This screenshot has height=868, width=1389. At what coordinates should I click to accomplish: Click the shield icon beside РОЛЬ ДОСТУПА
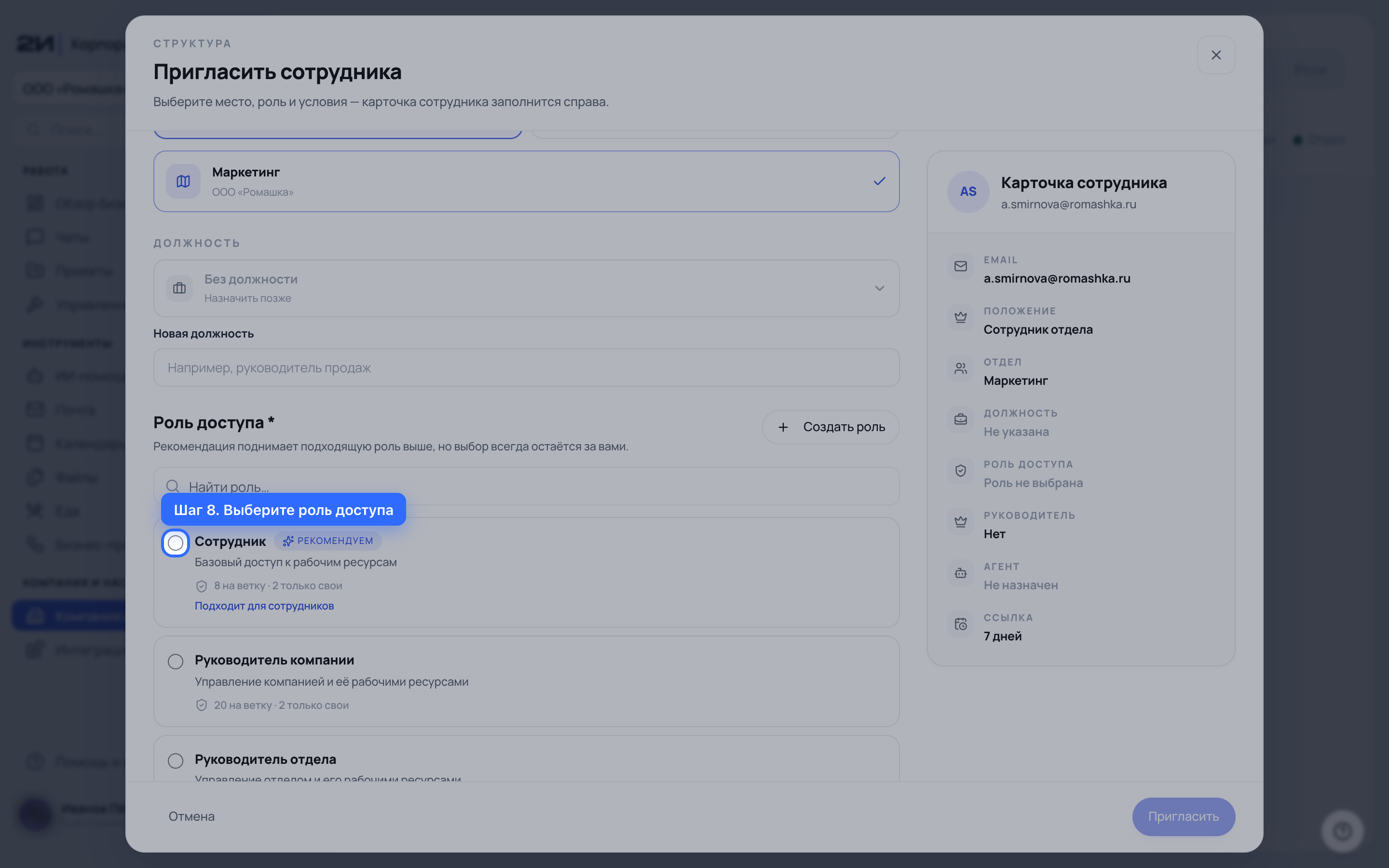point(960,471)
